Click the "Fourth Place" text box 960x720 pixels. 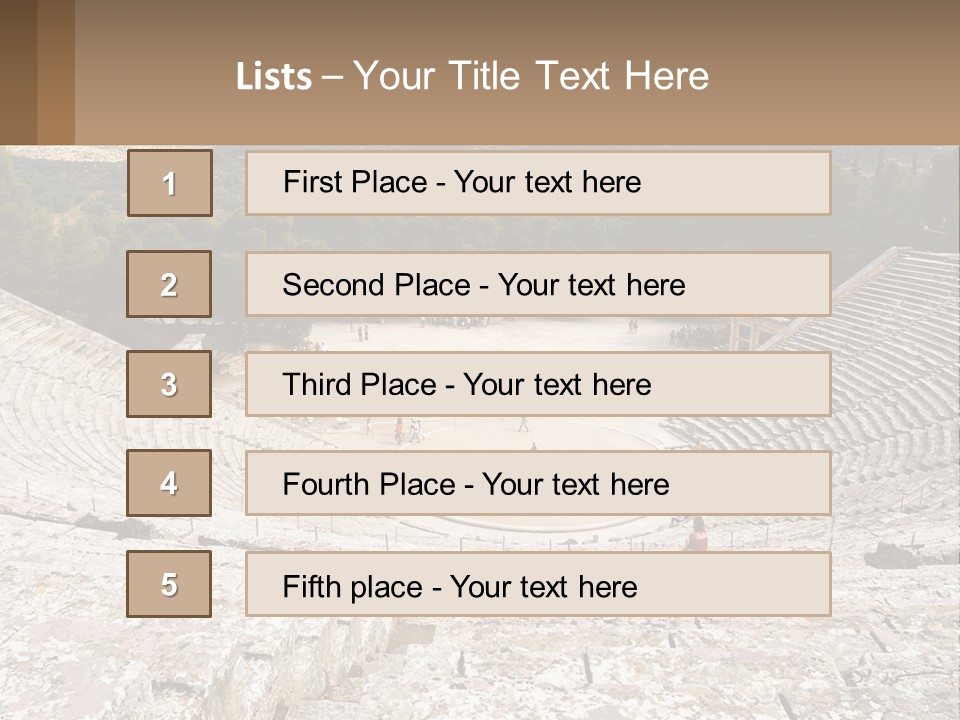(538, 484)
